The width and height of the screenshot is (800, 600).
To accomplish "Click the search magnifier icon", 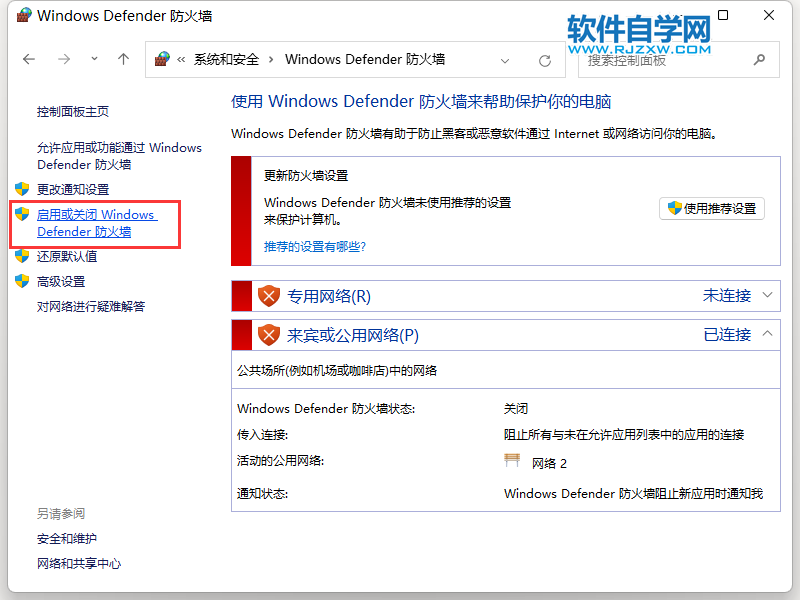I will [759, 60].
